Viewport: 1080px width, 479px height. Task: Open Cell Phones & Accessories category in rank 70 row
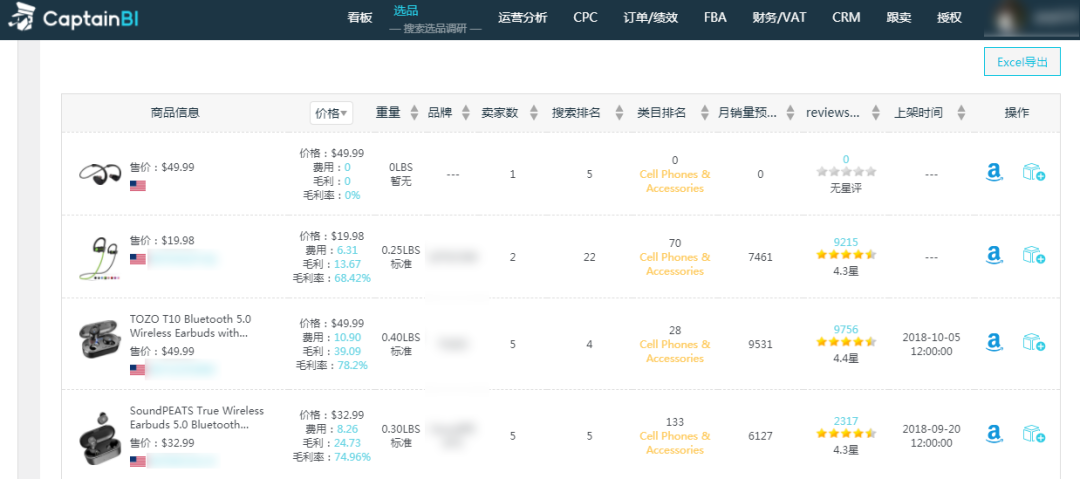point(675,264)
